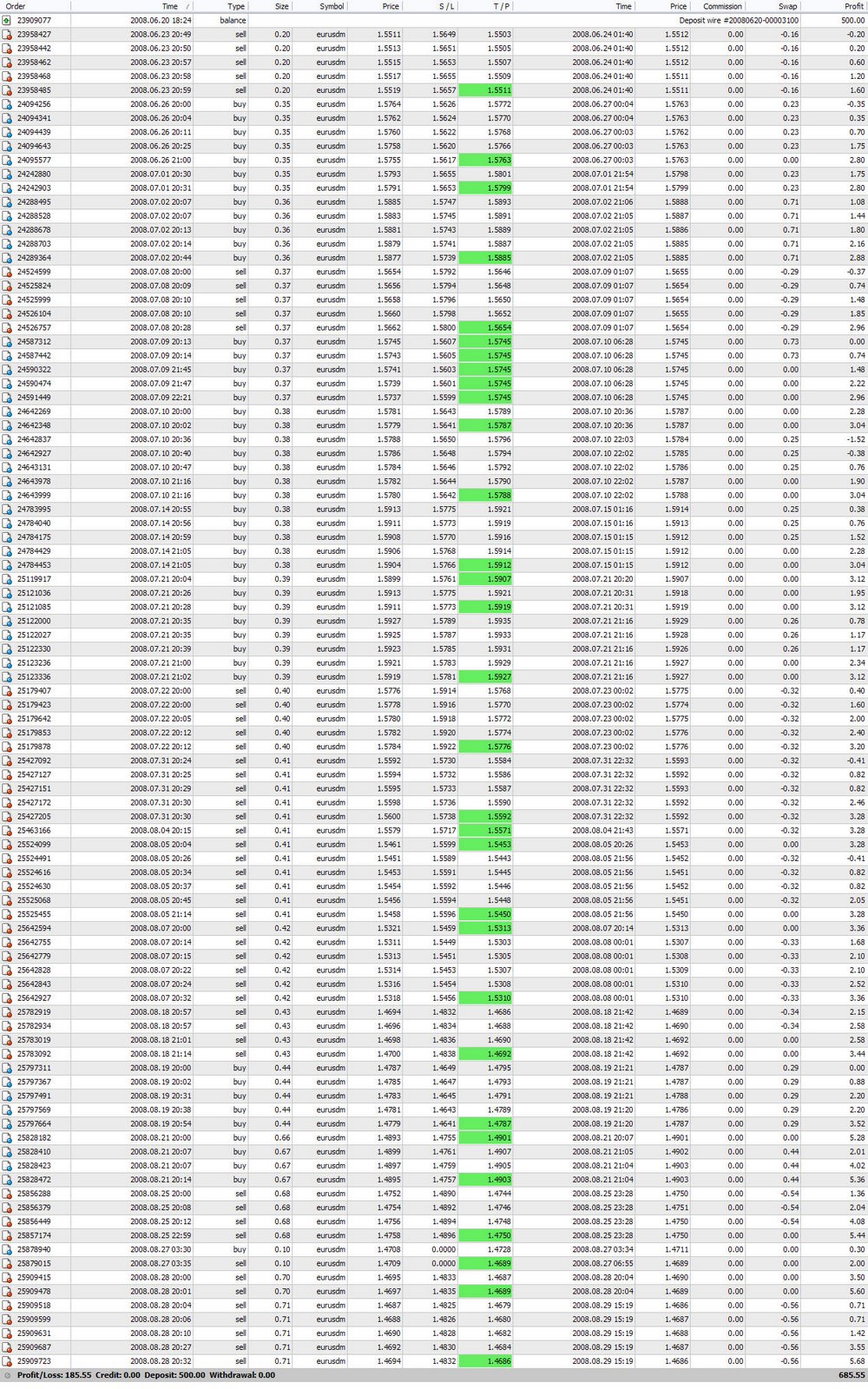868x1389 pixels.
Task: Click the order icon beside 25179878
Action: [x=7, y=747]
